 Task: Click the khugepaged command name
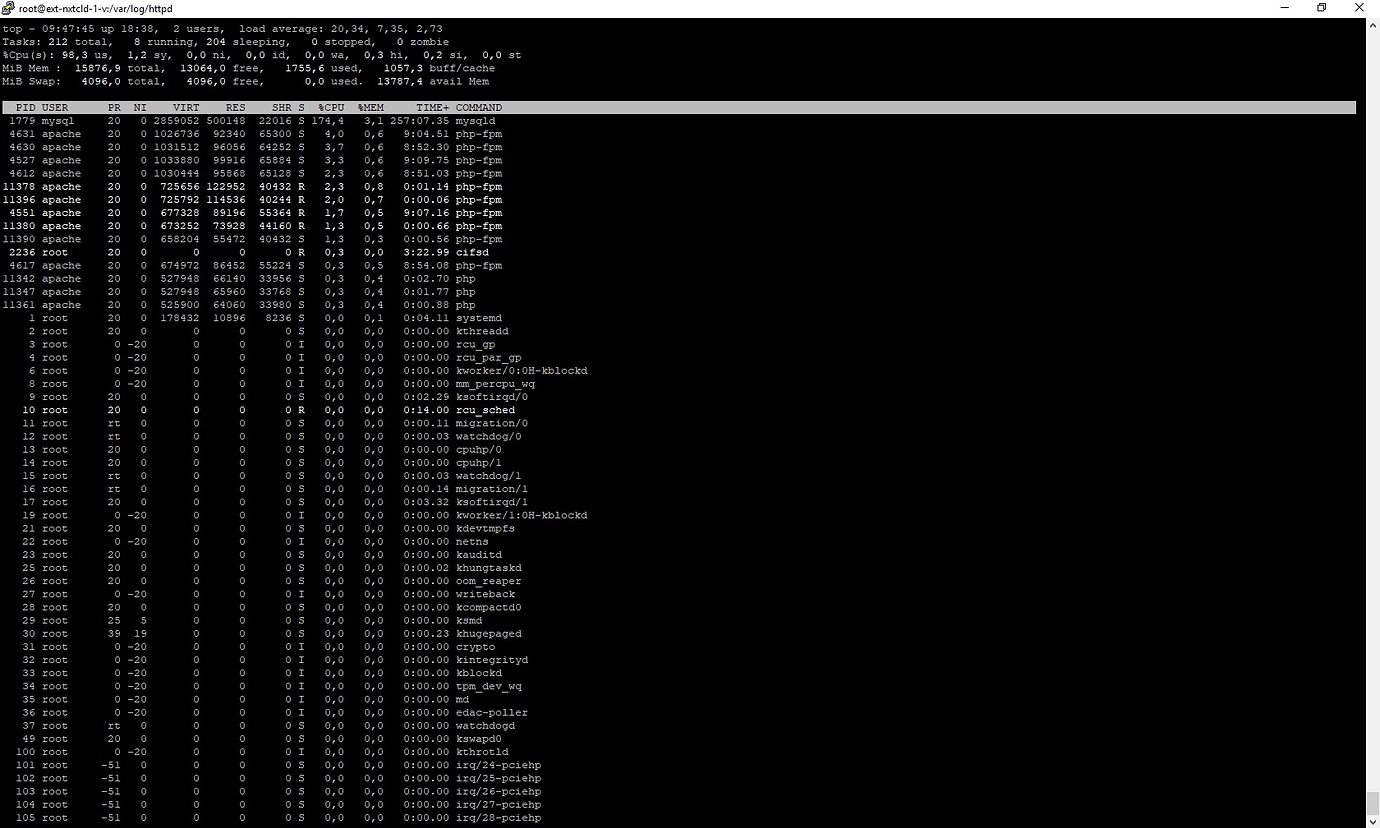click(x=489, y=633)
